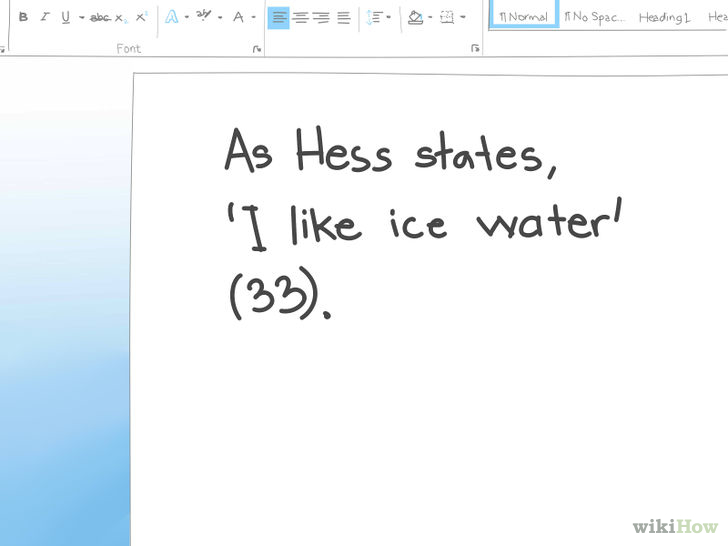Toggle subscript formatting

pos(121,18)
